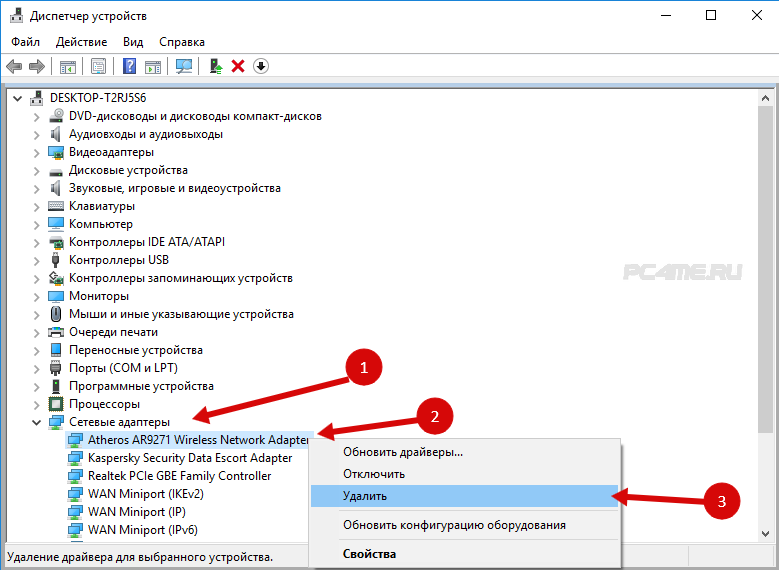Click the Аудиовходы speaker icon
Image resolution: width=779 pixels, height=570 pixels.
(56, 134)
